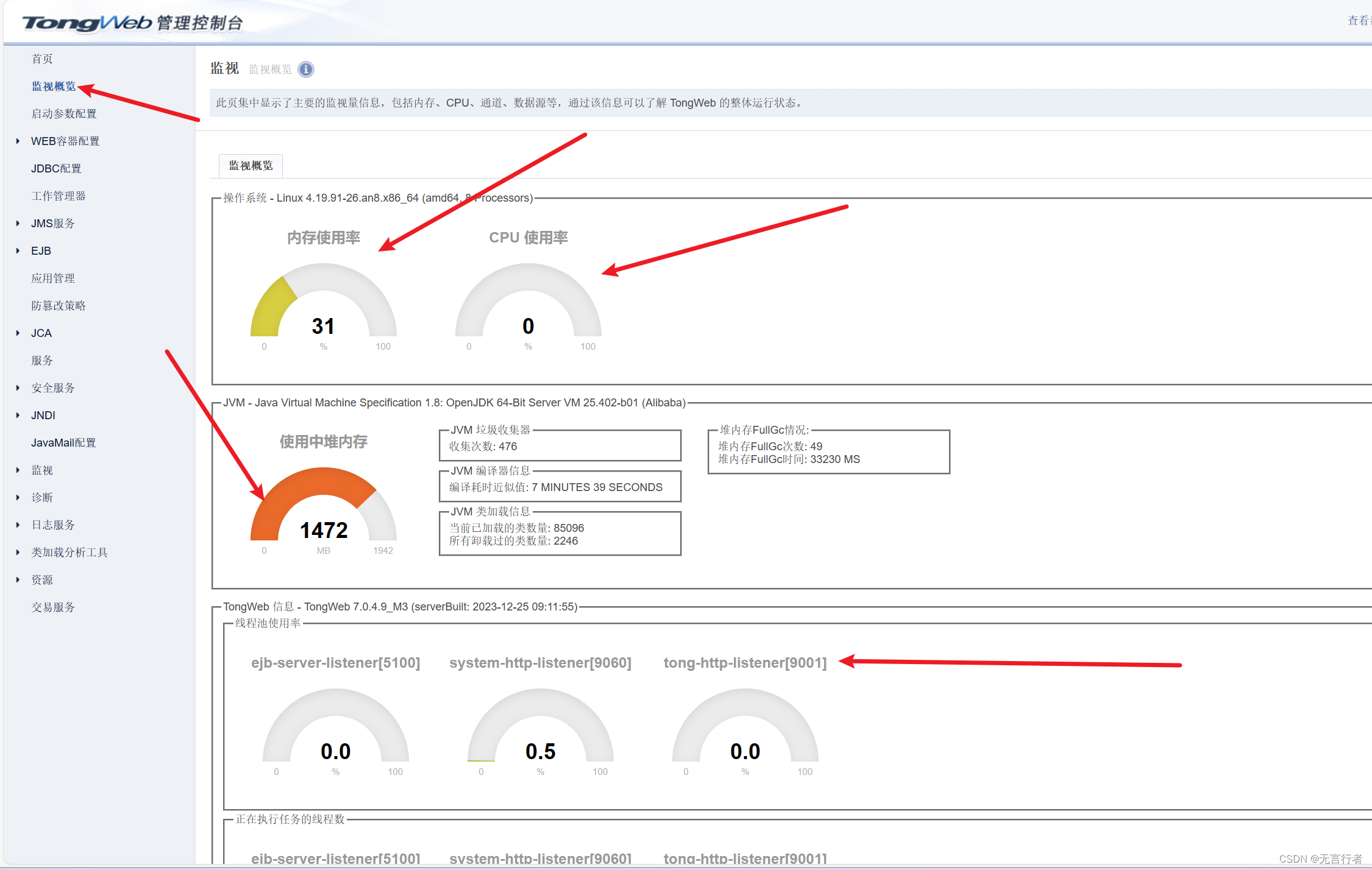
Task: Click the system-http-listener[9060] gauge
Action: [x=540, y=730]
